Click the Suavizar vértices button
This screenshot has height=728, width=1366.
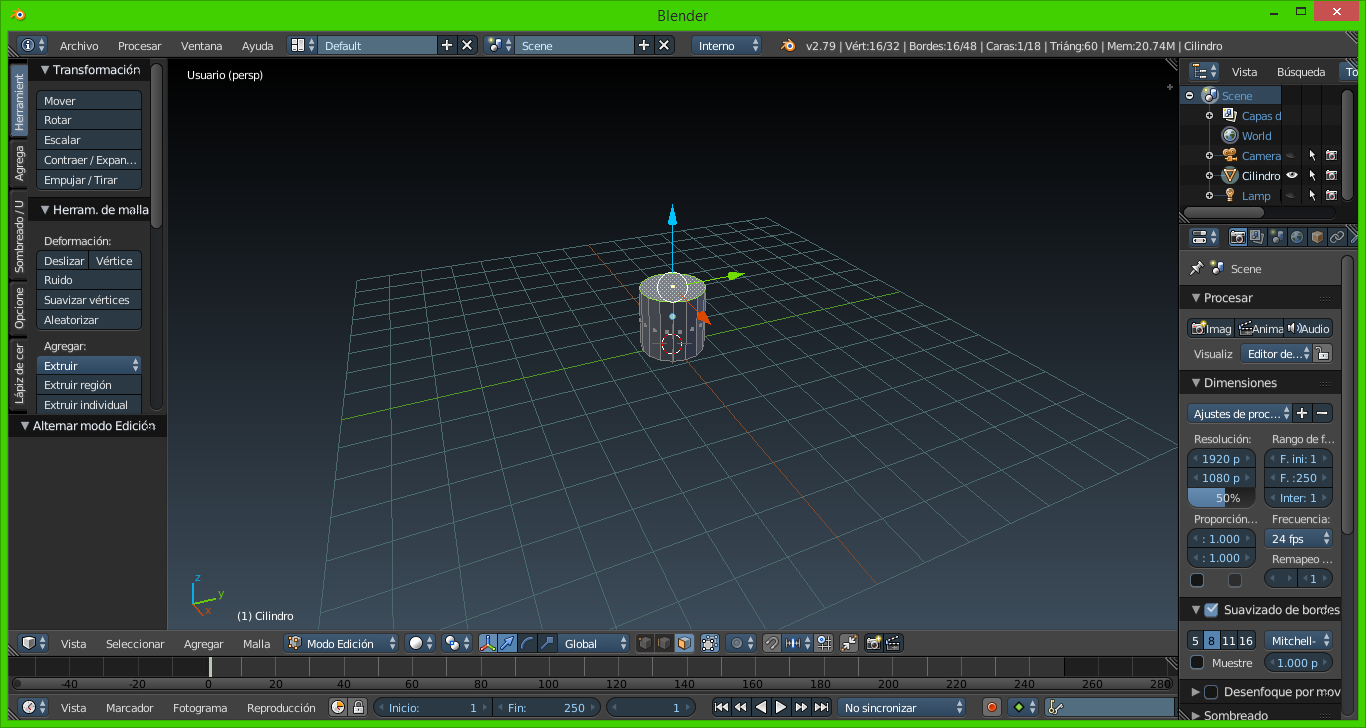point(89,300)
